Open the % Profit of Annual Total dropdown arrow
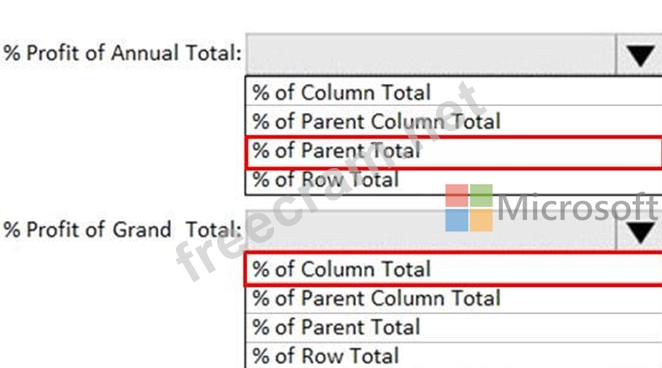This screenshot has height=368, width=662. [639, 54]
